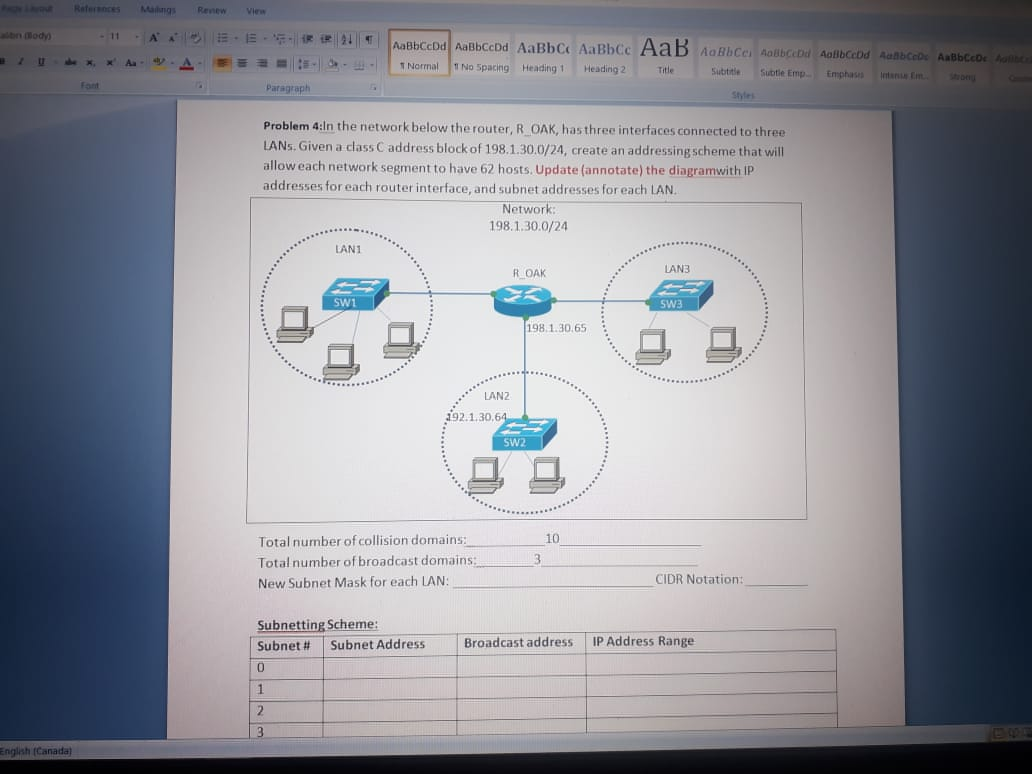Screen dimensions: 1032x774
Task: Toggle strikethrough formatting
Action: click(x=70, y=62)
